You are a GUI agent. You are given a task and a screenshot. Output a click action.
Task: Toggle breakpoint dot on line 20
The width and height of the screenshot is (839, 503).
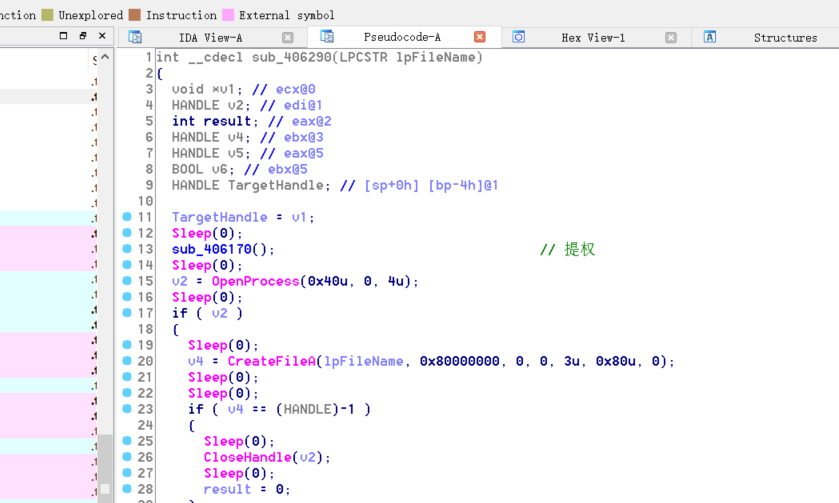point(127,361)
